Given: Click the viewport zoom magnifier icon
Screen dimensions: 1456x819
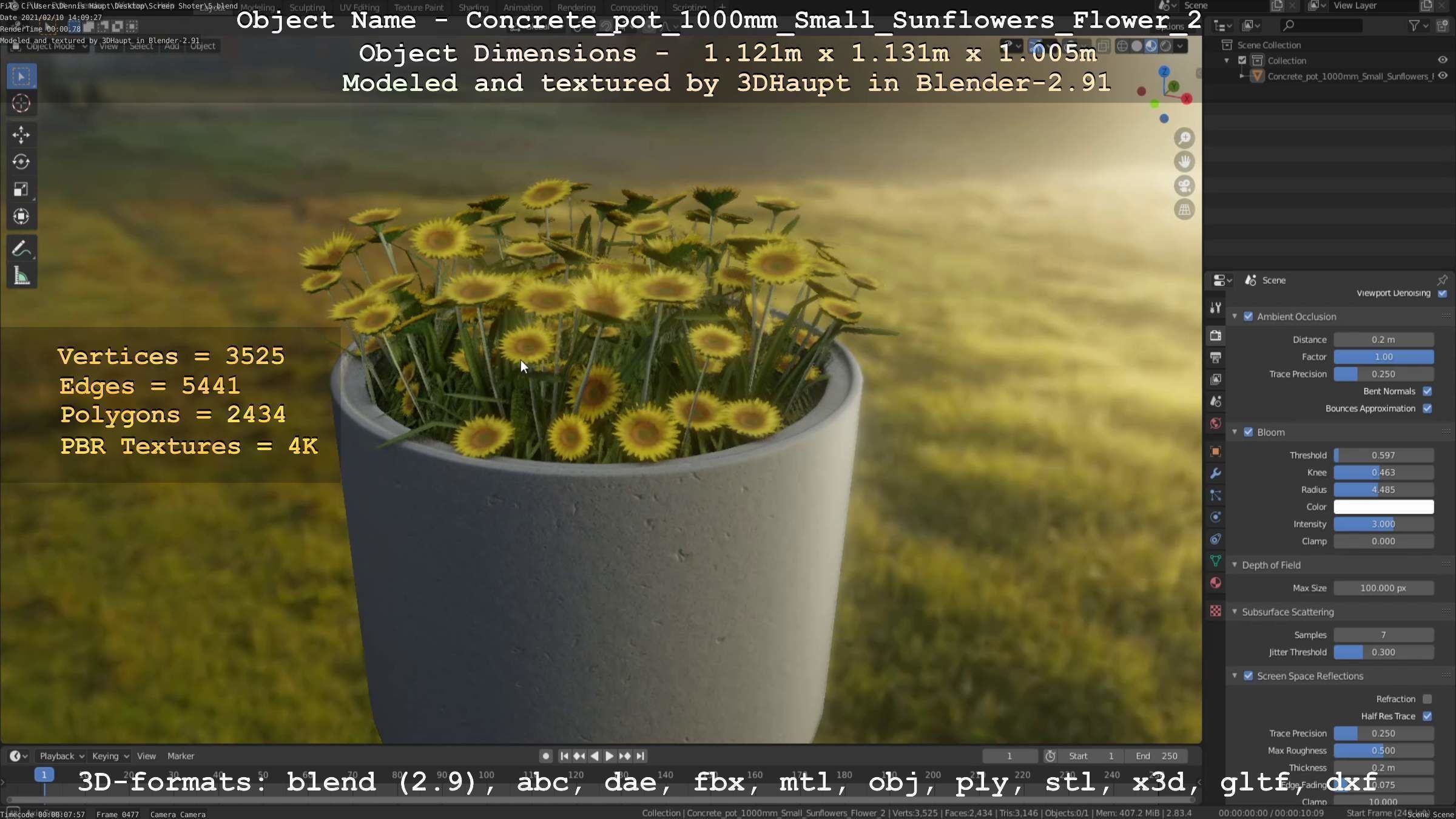Looking at the screenshot, I should point(1184,138).
